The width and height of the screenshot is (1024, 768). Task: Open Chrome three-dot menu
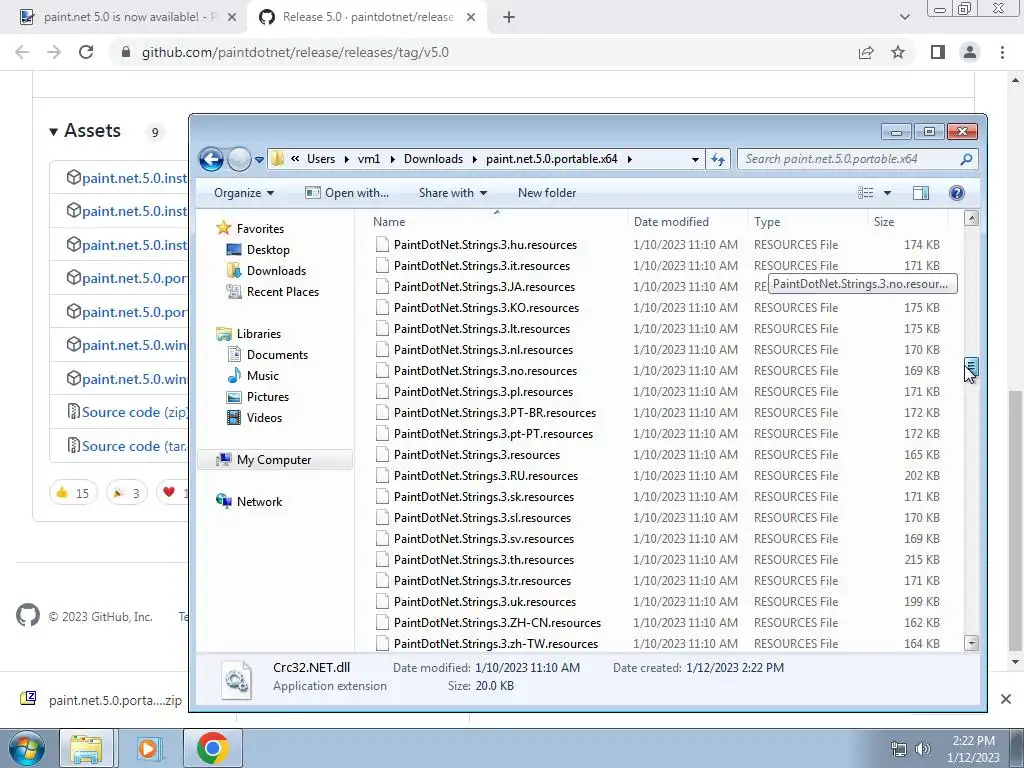[1002, 52]
